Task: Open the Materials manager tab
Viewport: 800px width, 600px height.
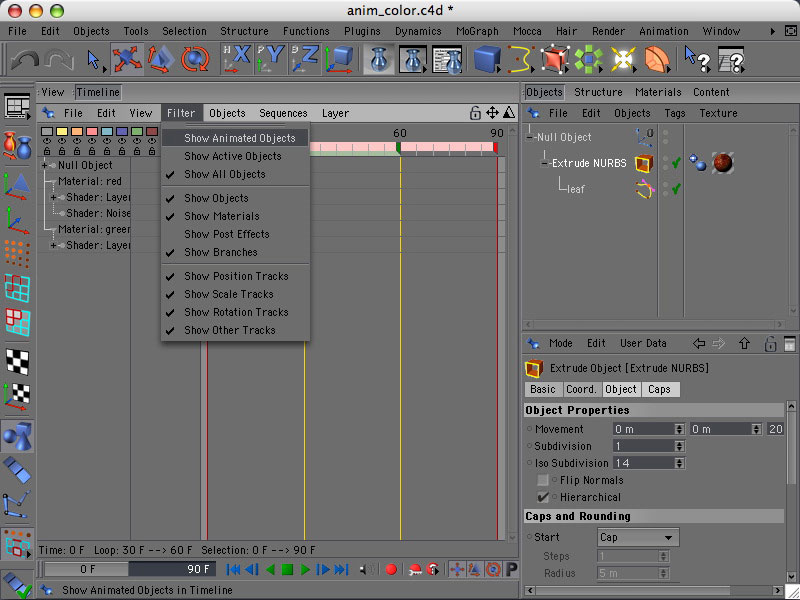Action: pyautogui.click(x=657, y=92)
